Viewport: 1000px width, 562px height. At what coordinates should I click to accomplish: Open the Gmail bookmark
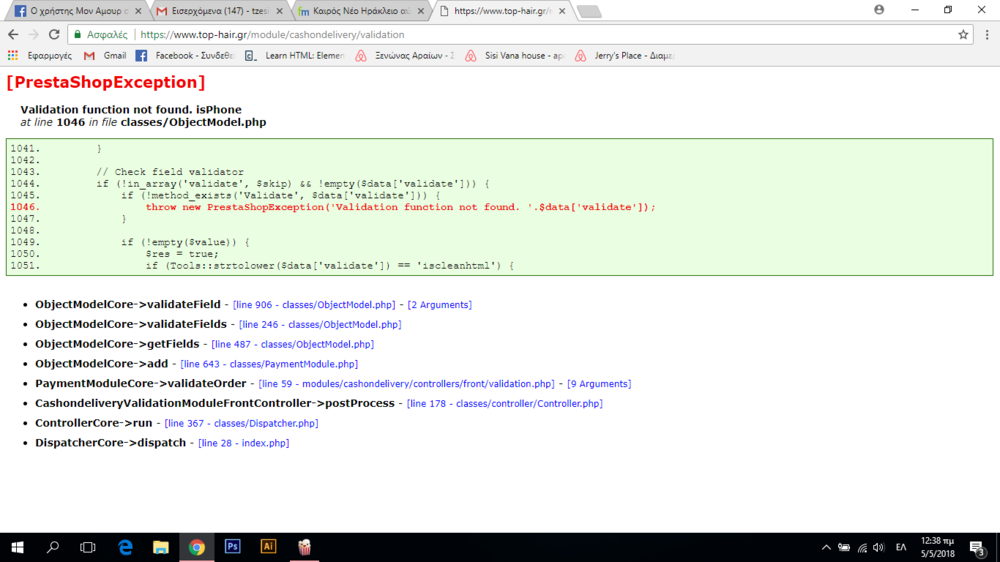click(105, 55)
